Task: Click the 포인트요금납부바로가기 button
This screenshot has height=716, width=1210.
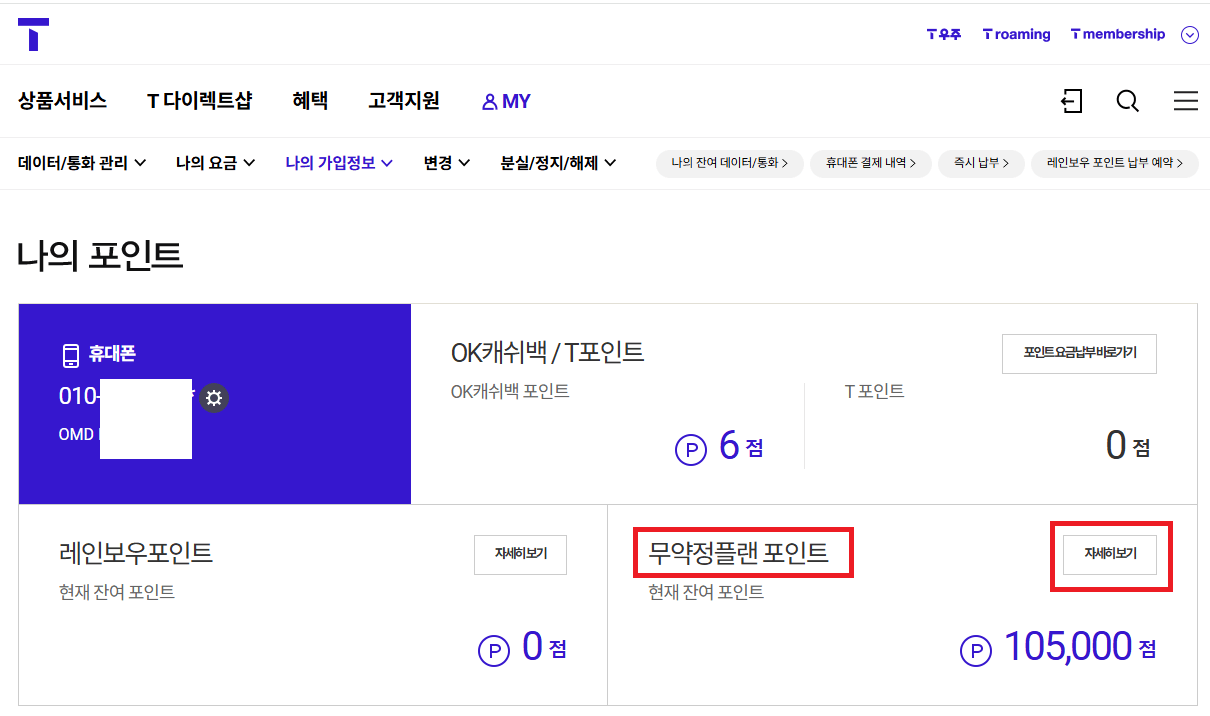Action: click(x=1079, y=354)
